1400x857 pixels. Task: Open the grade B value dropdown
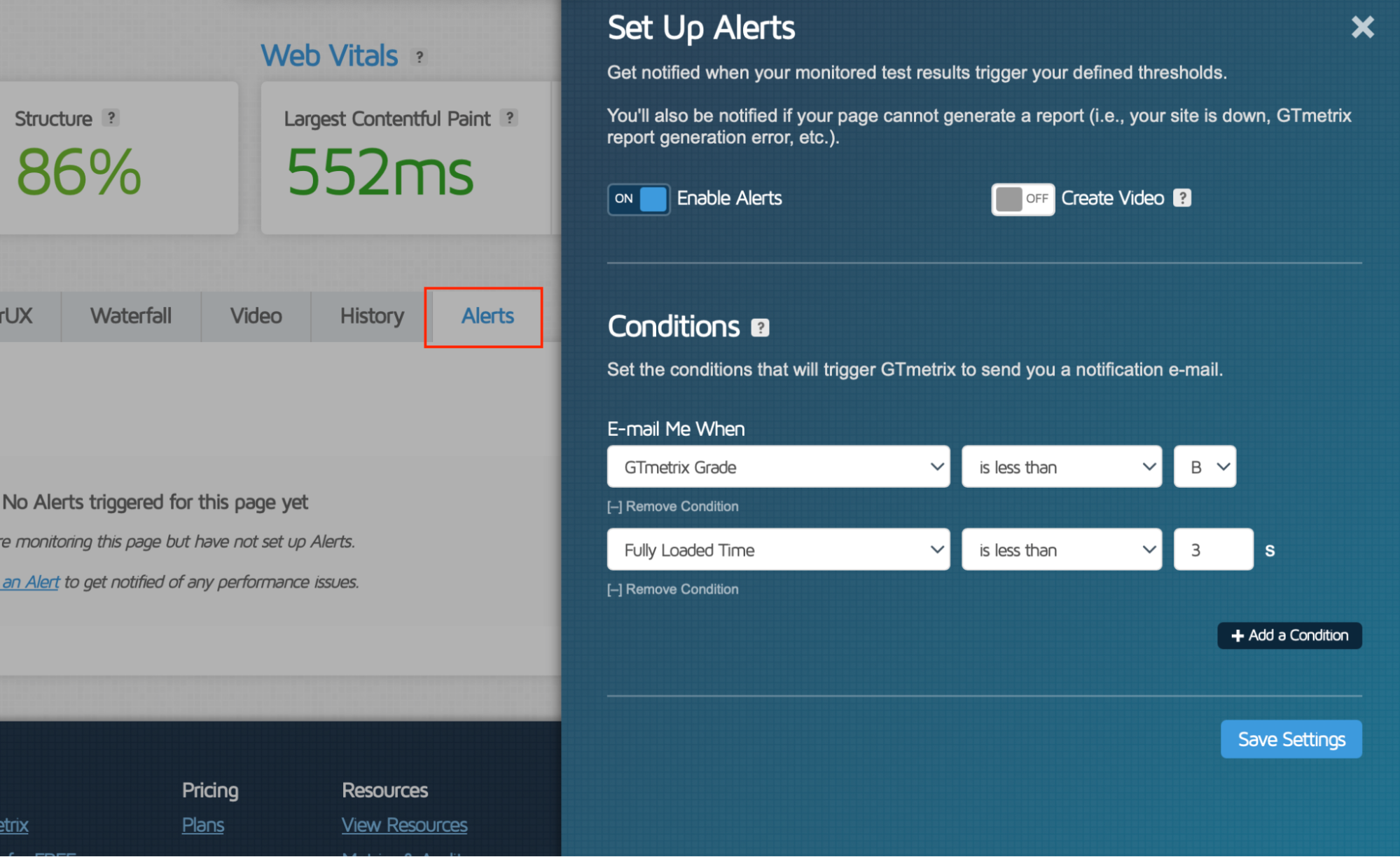pyautogui.click(x=1205, y=467)
